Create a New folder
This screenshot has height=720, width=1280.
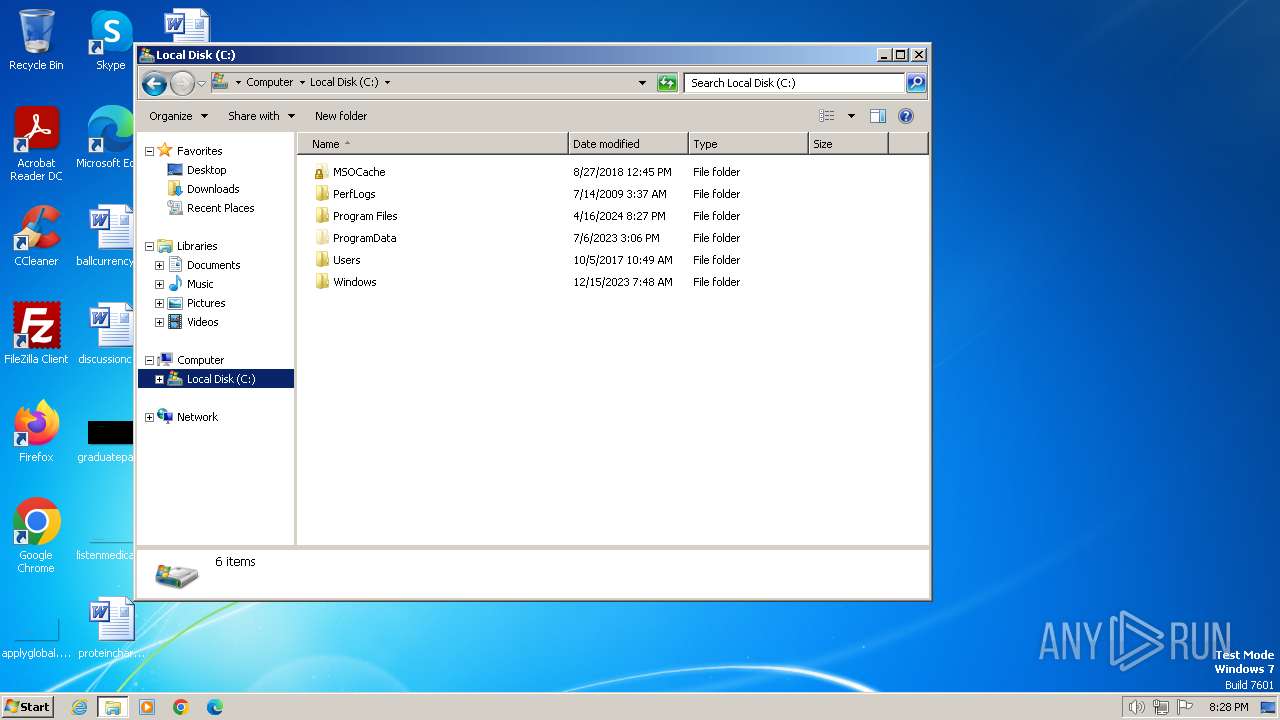pyautogui.click(x=341, y=116)
